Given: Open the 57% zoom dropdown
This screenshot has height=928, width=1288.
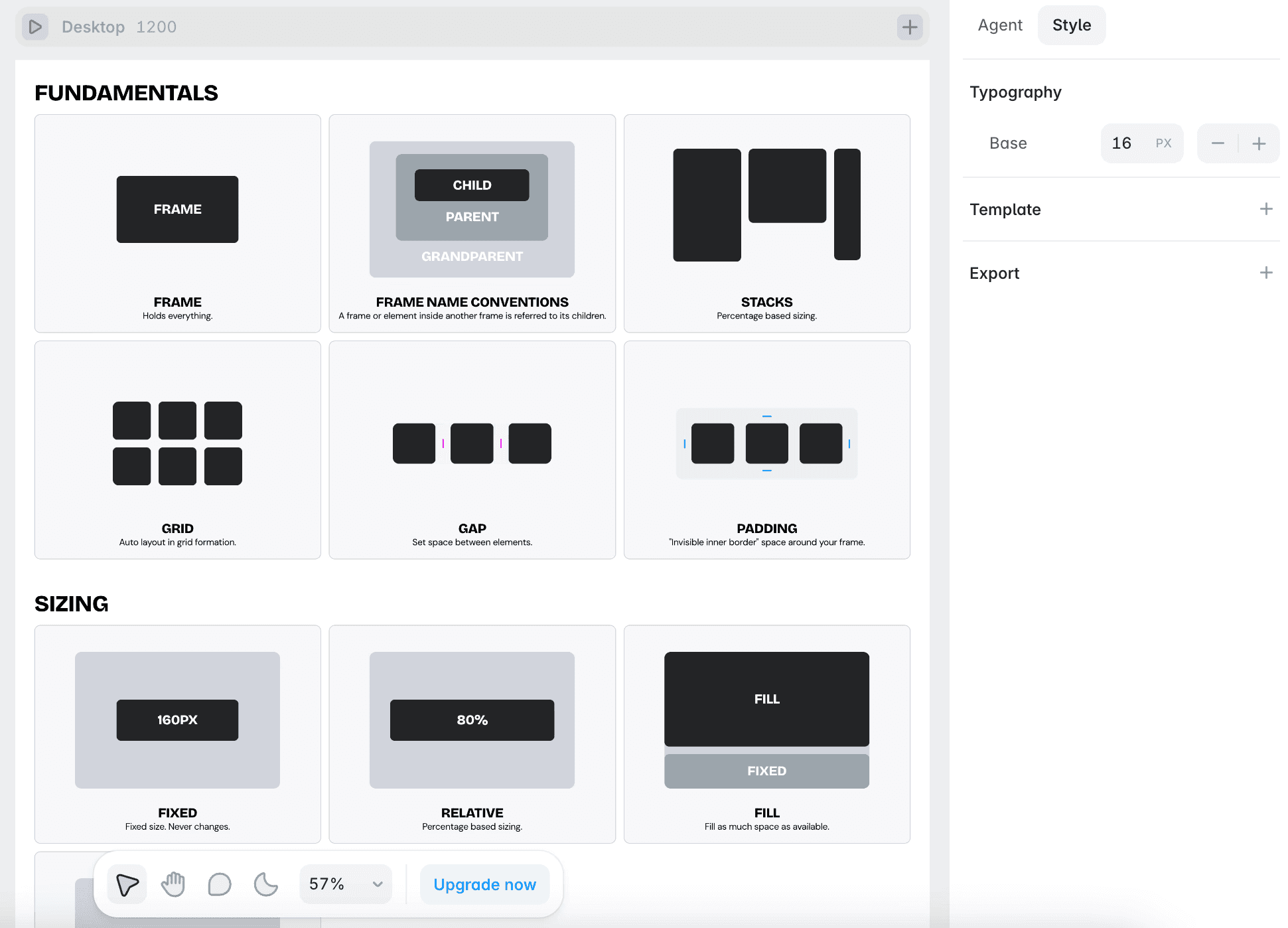Looking at the screenshot, I should click(x=346, y=884).
